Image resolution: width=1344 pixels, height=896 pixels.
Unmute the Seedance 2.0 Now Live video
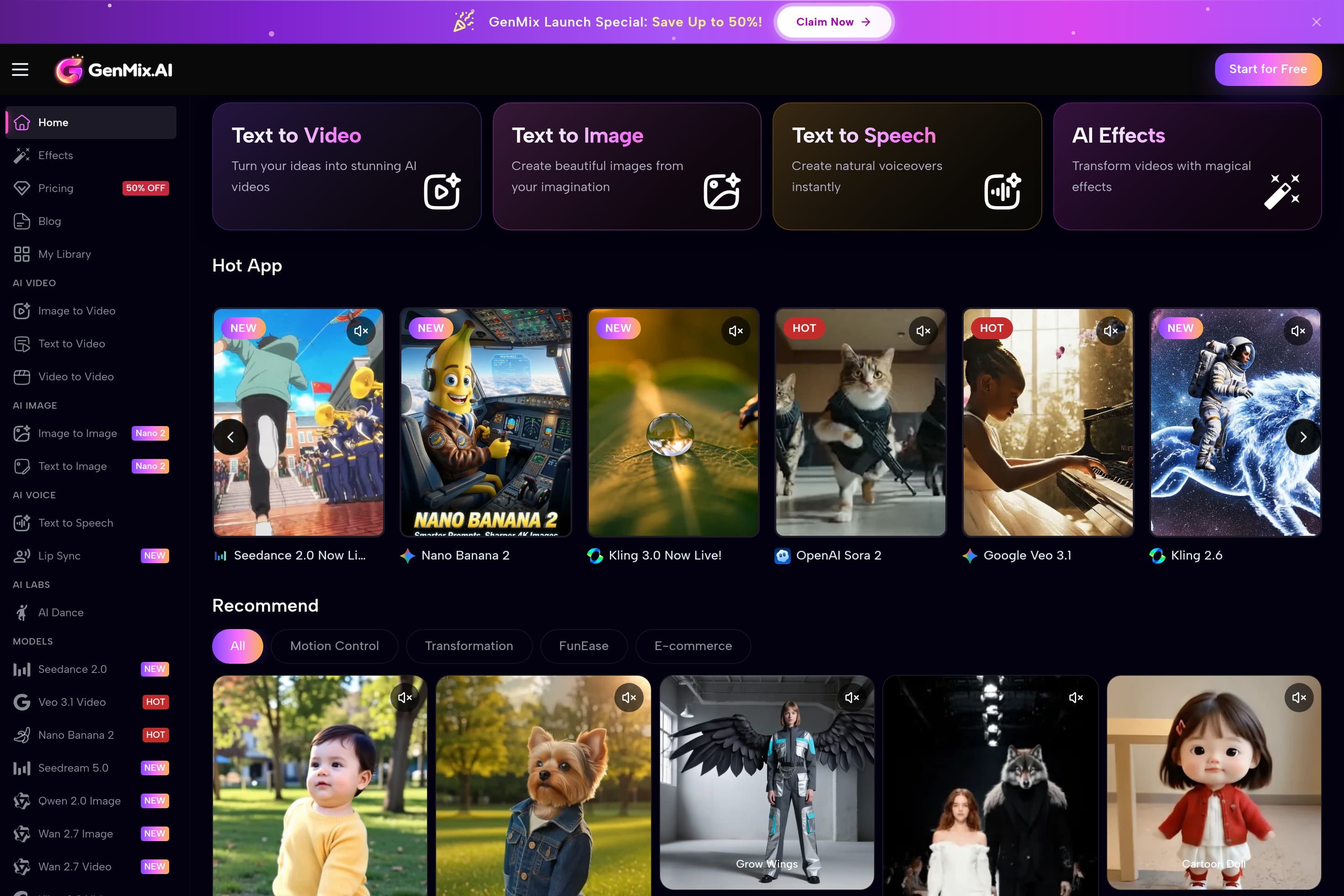[x=361, y=331]
